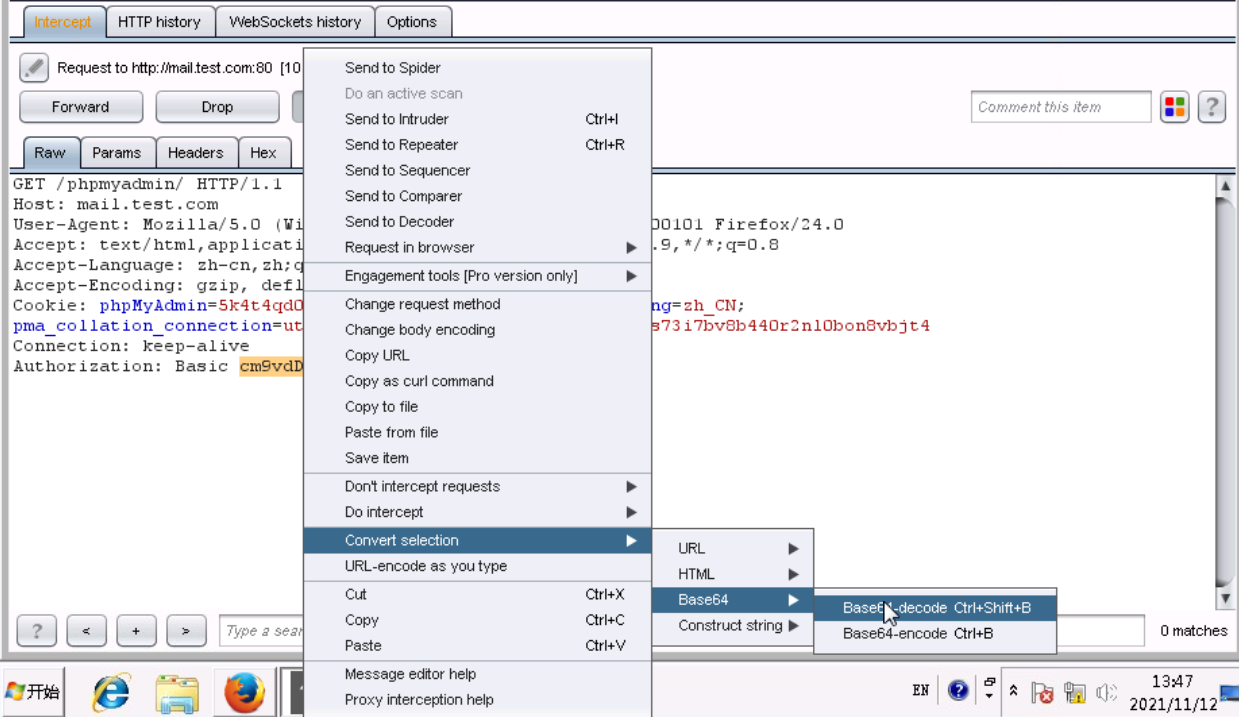Choose Cut from context menu
The height and width of the screenshot is (717, 1239).
(x=477, y=594)
